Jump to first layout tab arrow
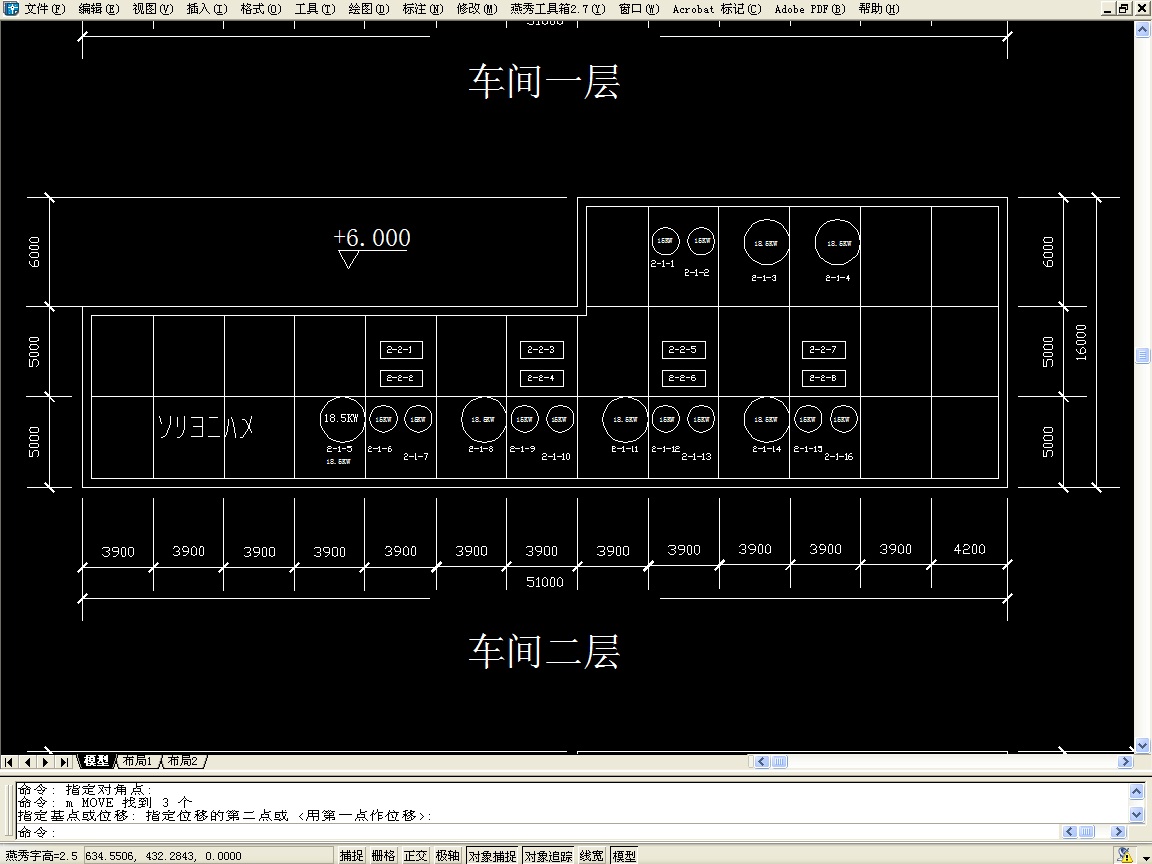This screenshot has height=864, width=1152. click(x=9, y=762)
